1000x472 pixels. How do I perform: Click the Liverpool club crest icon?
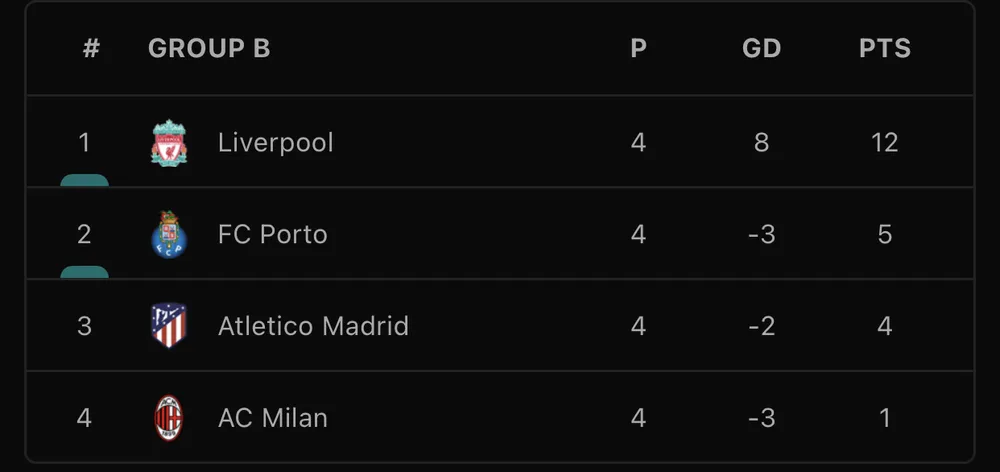coord(169,142)
